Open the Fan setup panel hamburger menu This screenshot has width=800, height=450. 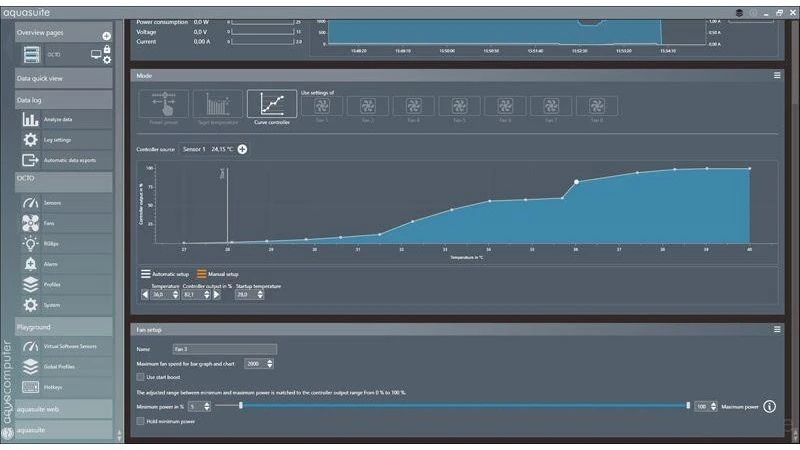(777, 330)
